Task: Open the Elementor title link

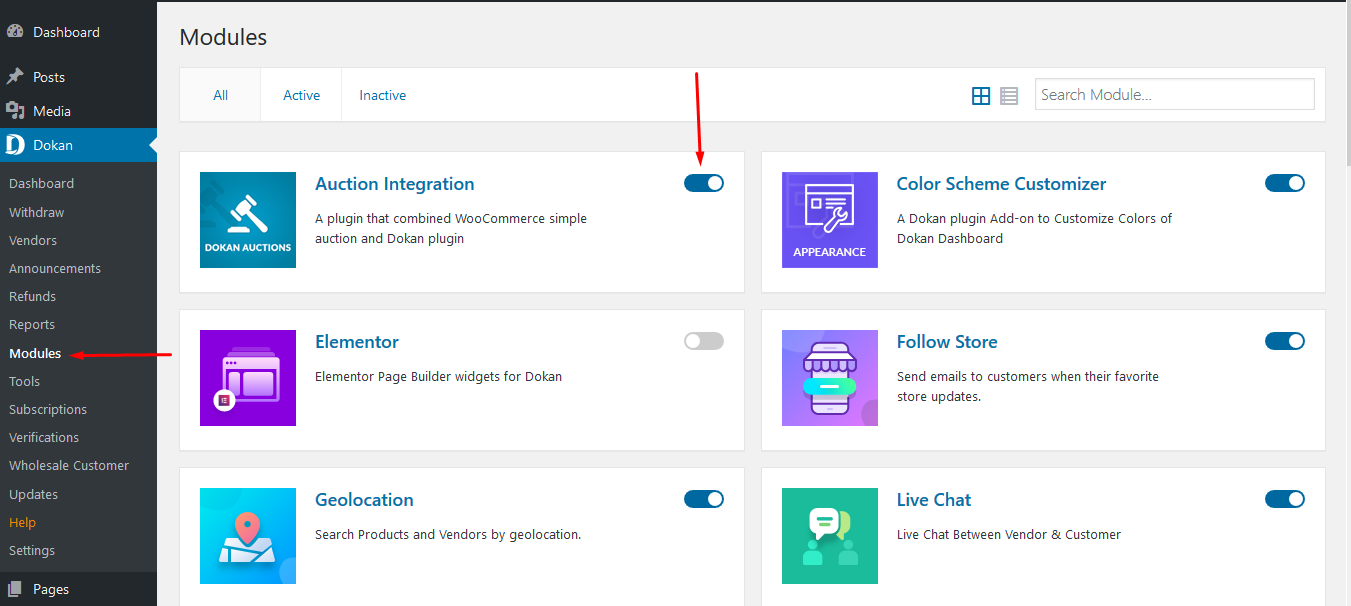Action: pos(357,342)
